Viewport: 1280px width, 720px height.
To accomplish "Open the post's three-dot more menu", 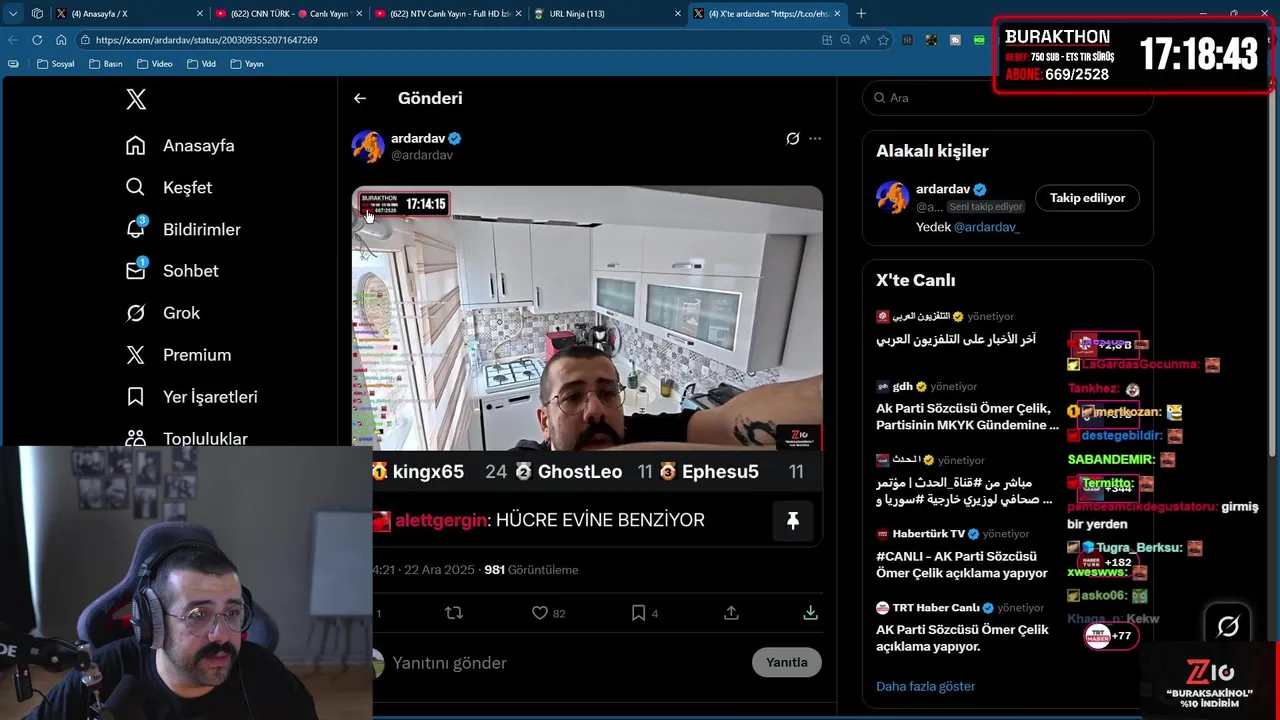I will [815, 139].
